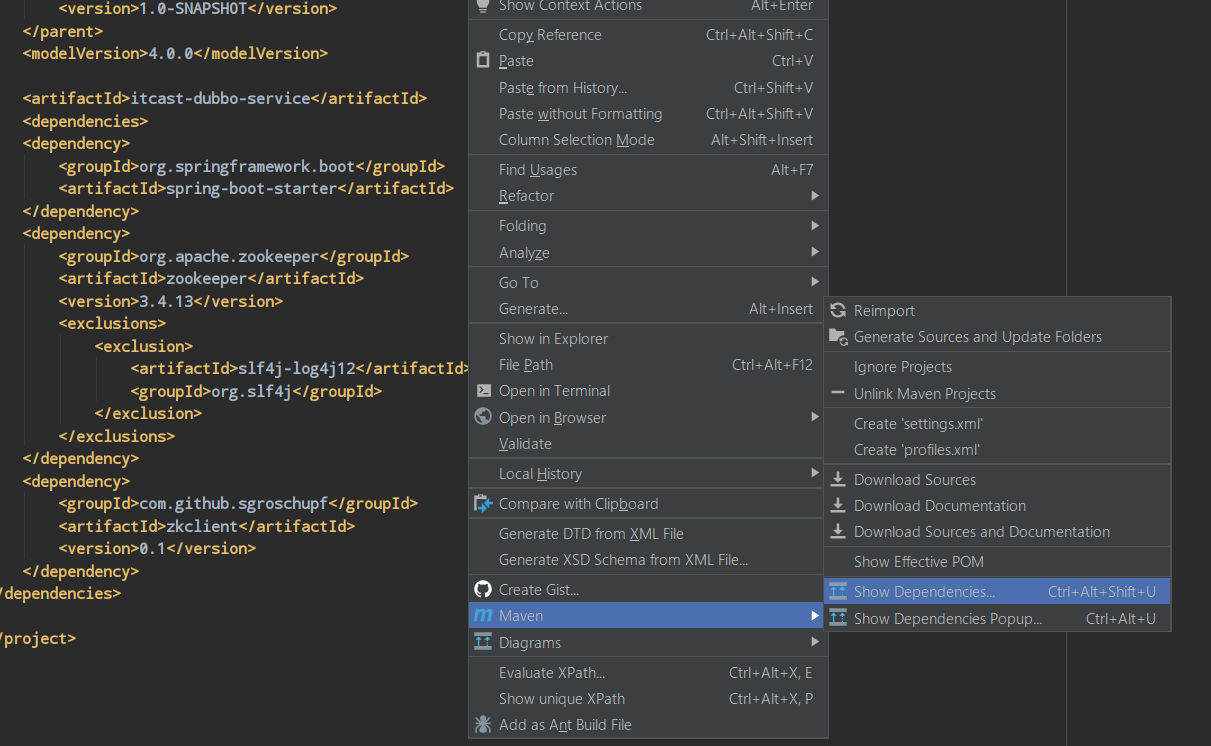This screenshot has width=1211, height=746.
Task: Select the Open in Terminal icon
Action: 484,391
